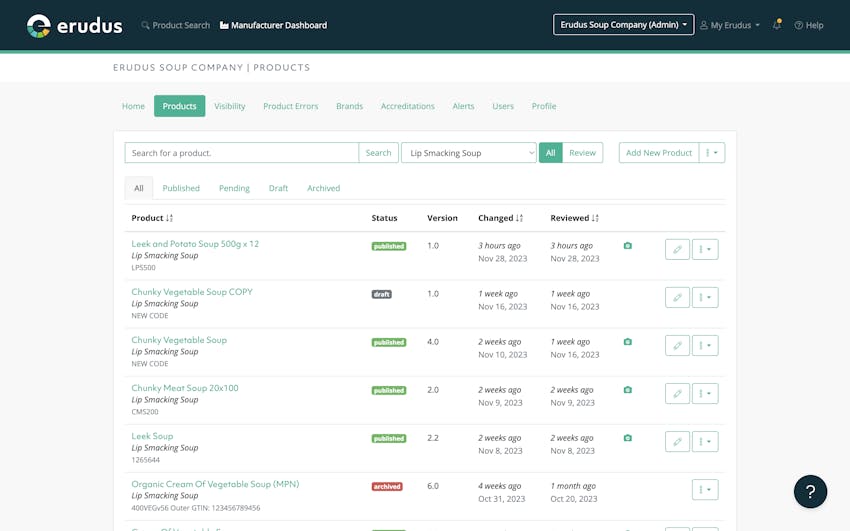This screenshot has width=850, height=531.
Task: Open the Manufacturer Dashboard
Action: 273,25
